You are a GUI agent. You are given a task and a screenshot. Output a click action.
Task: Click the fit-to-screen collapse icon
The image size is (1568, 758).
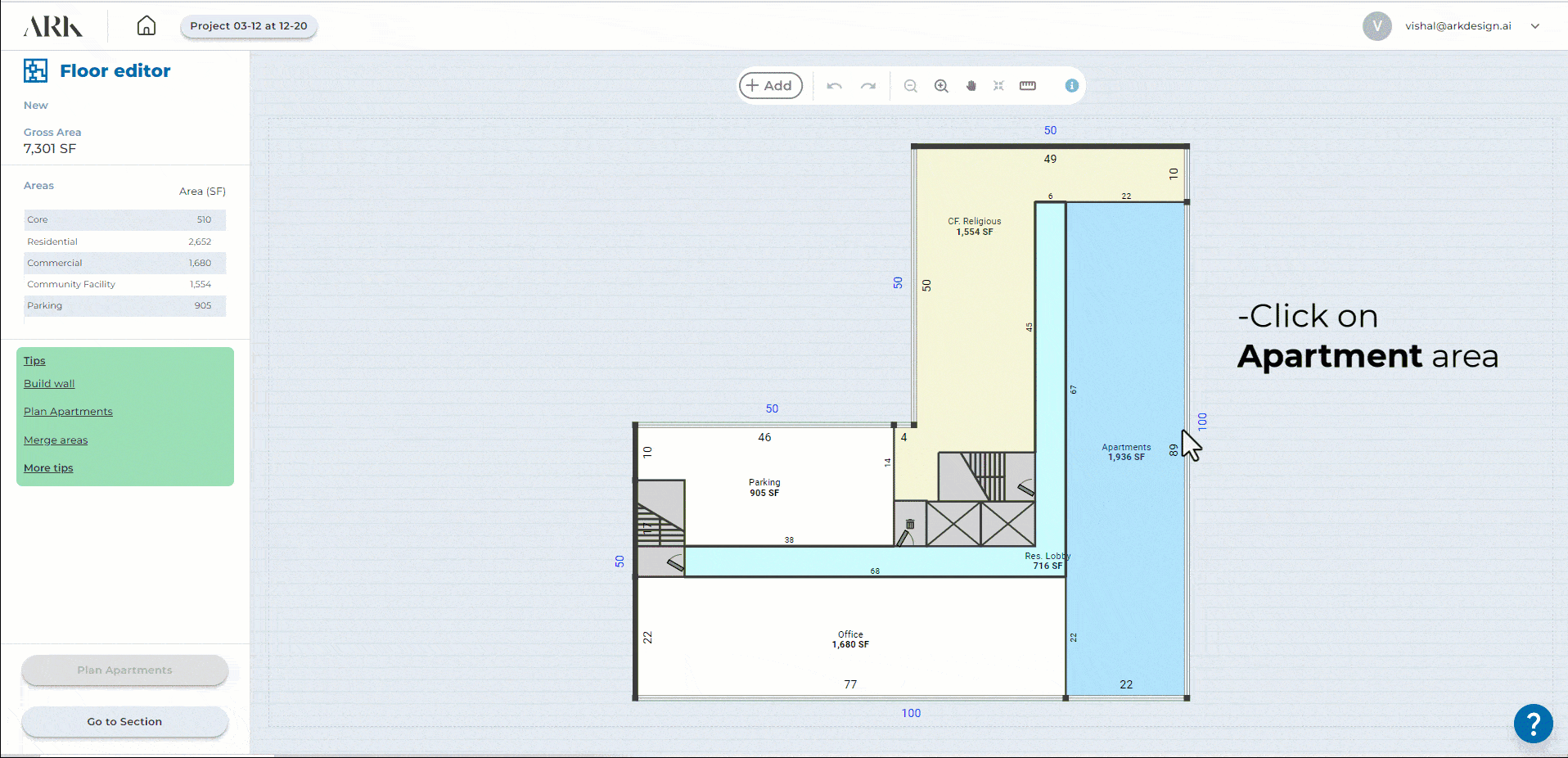(998, 86)
